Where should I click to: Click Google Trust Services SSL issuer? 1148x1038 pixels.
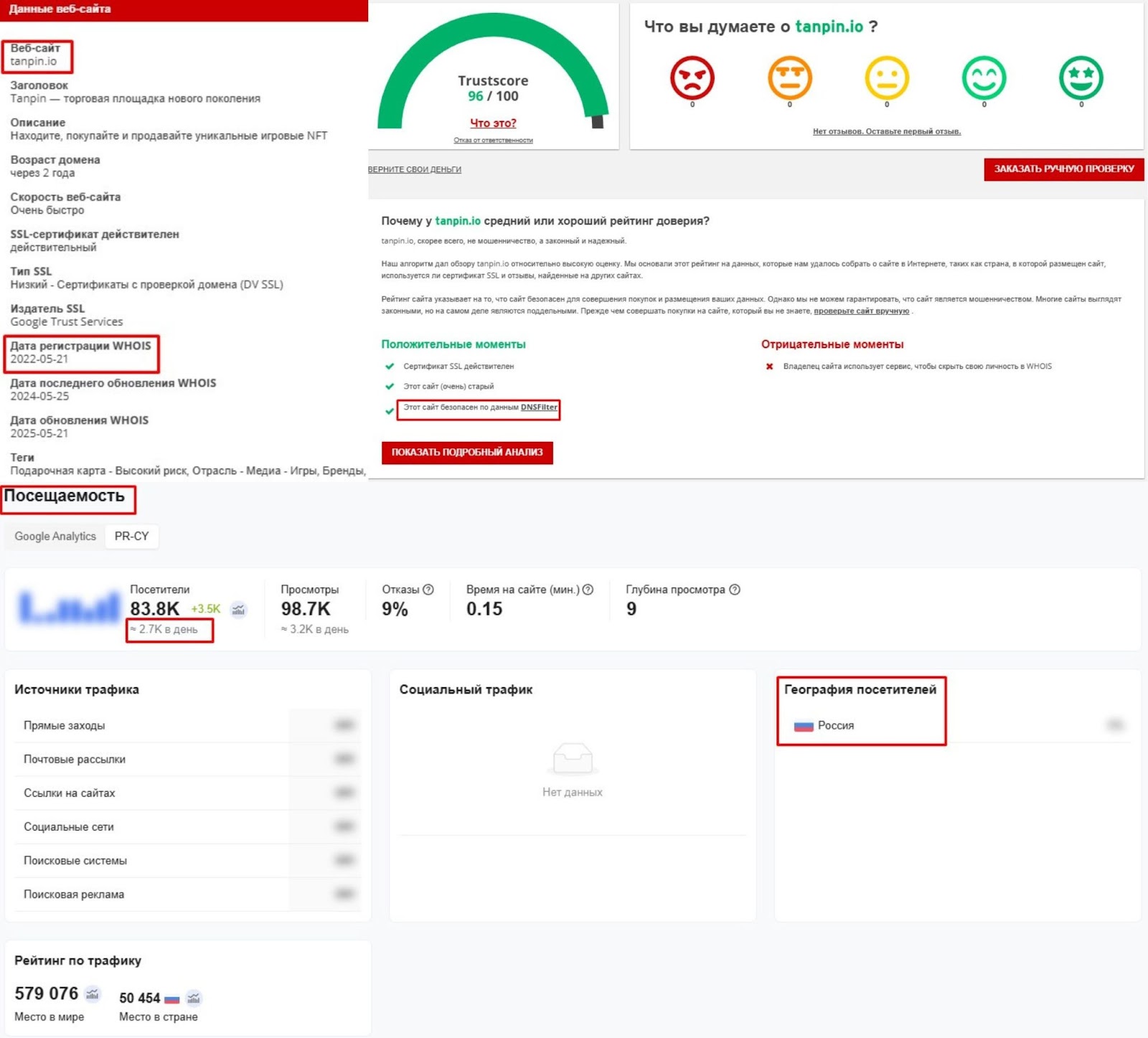point(66,322)
